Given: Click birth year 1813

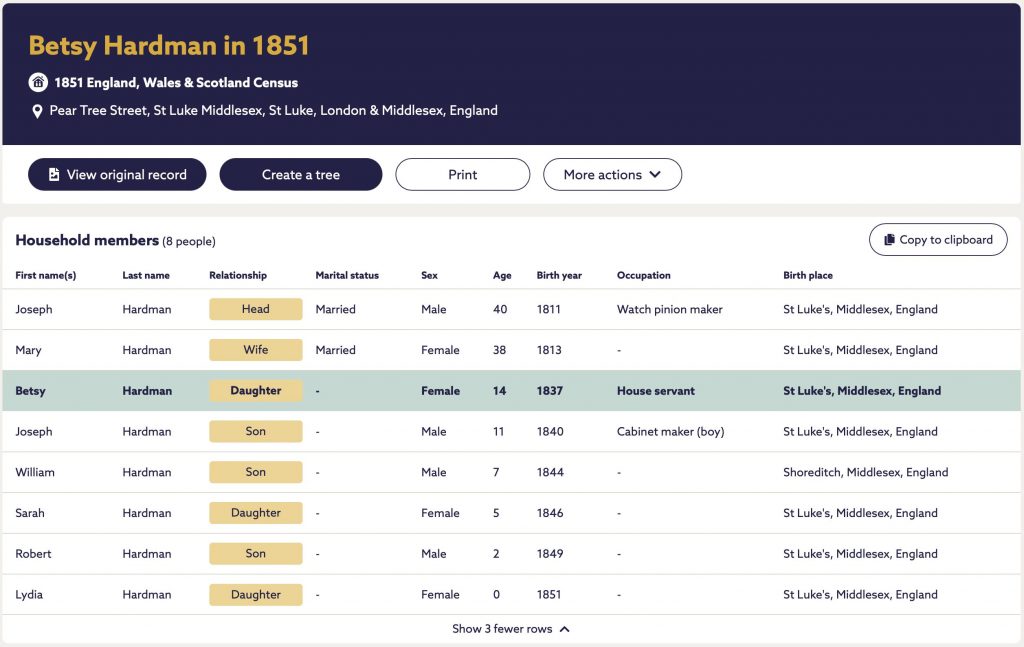Looking at the screenshot, I should click(x=549, y=350).
